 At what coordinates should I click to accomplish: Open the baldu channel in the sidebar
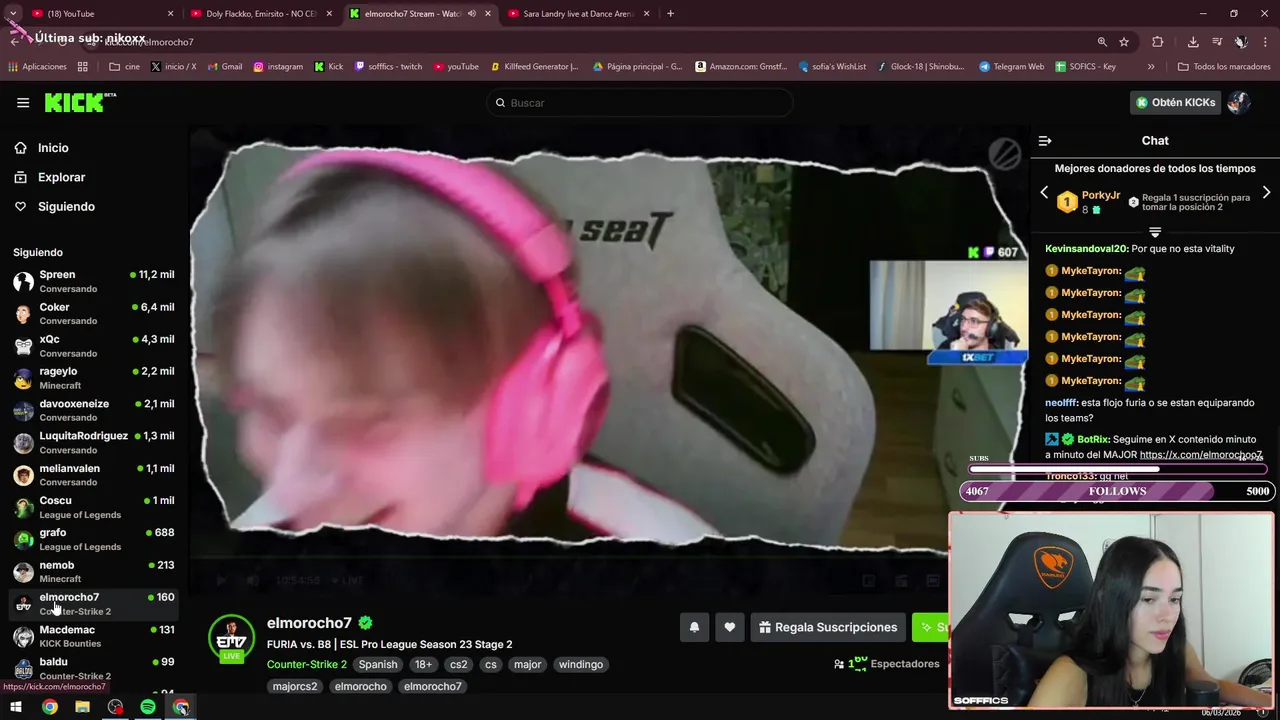pos(94,668)
